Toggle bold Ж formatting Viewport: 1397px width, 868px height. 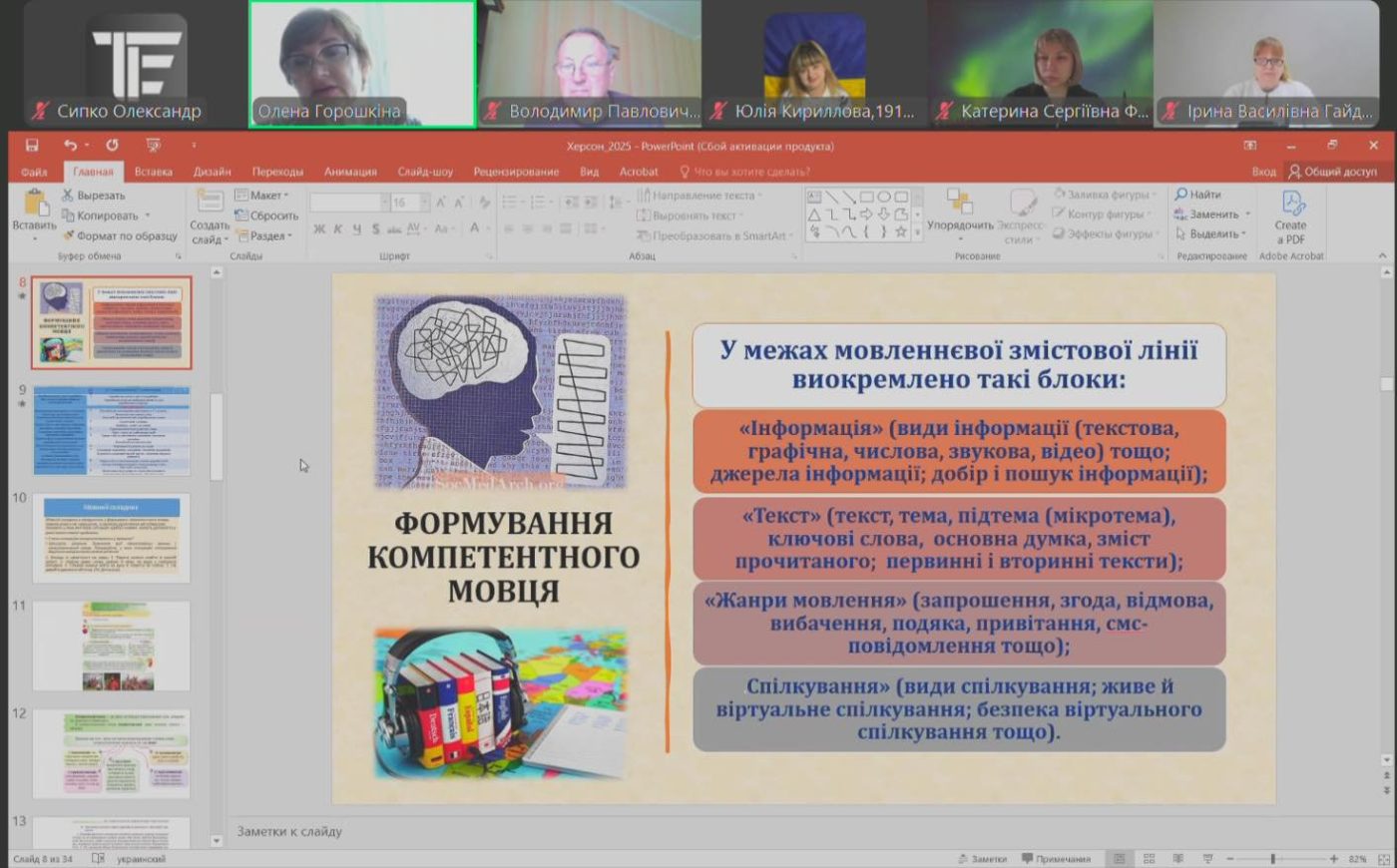(319, 229)
